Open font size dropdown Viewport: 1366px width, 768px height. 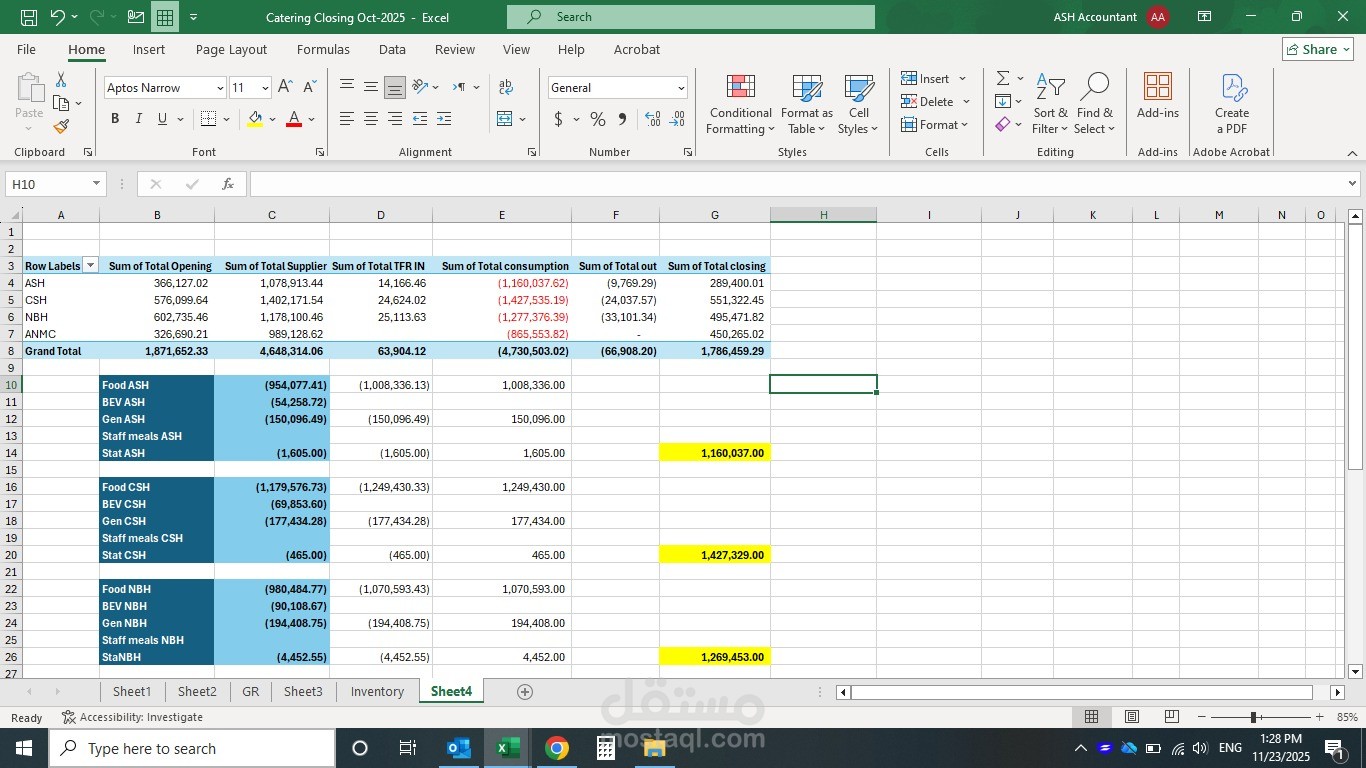(265, 88)
